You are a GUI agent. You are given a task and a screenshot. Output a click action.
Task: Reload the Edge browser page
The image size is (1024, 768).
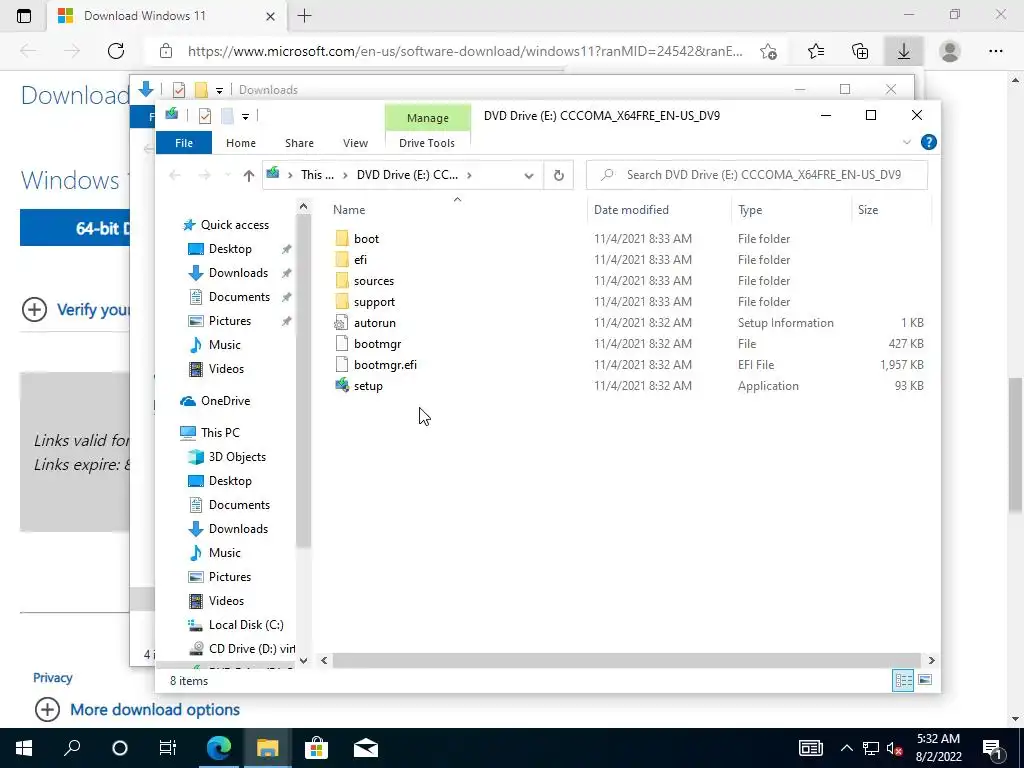pyautogui.click(x=116, y=51)
